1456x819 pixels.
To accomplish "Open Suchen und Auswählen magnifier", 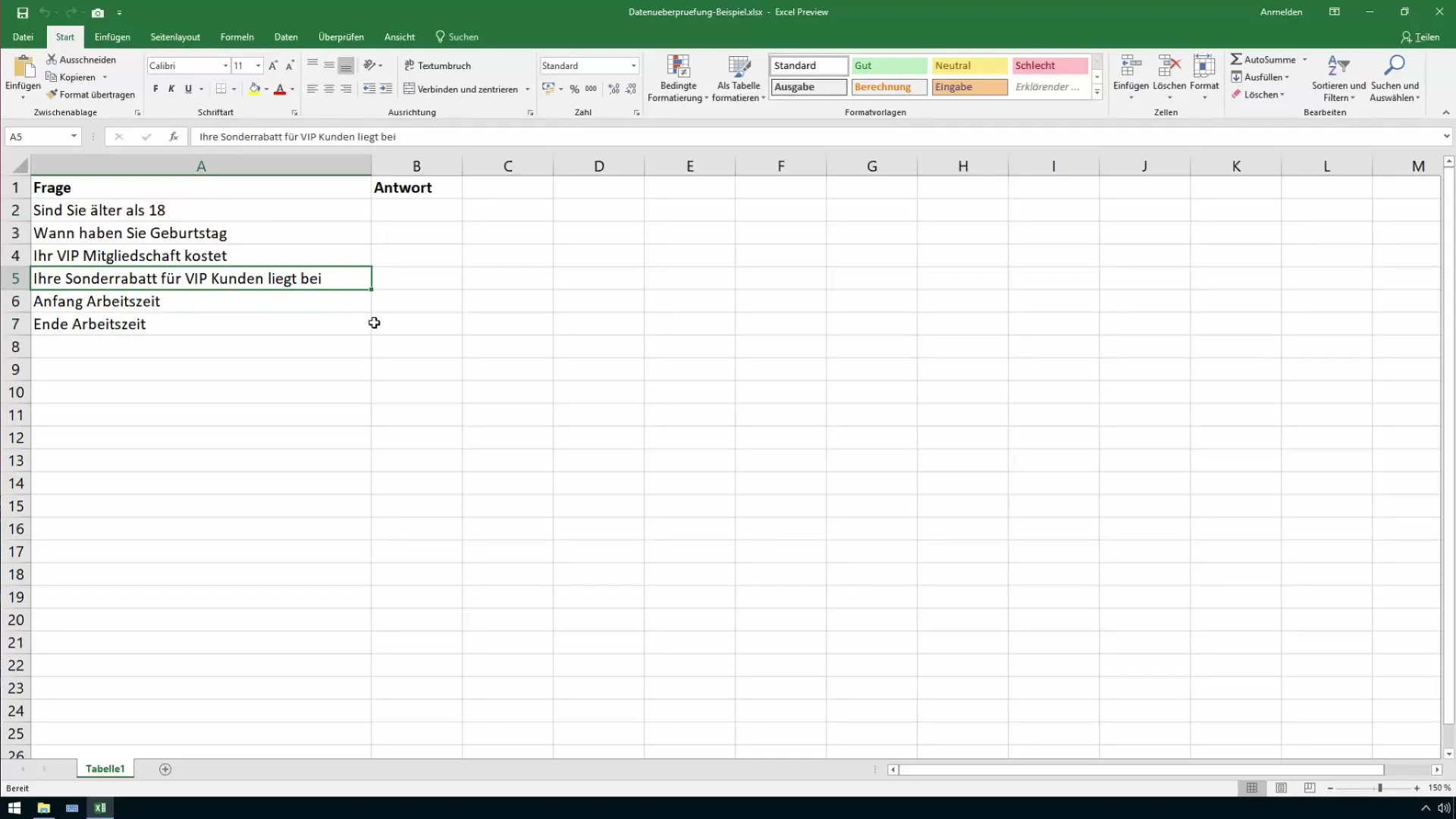I will coord(1395,78).
